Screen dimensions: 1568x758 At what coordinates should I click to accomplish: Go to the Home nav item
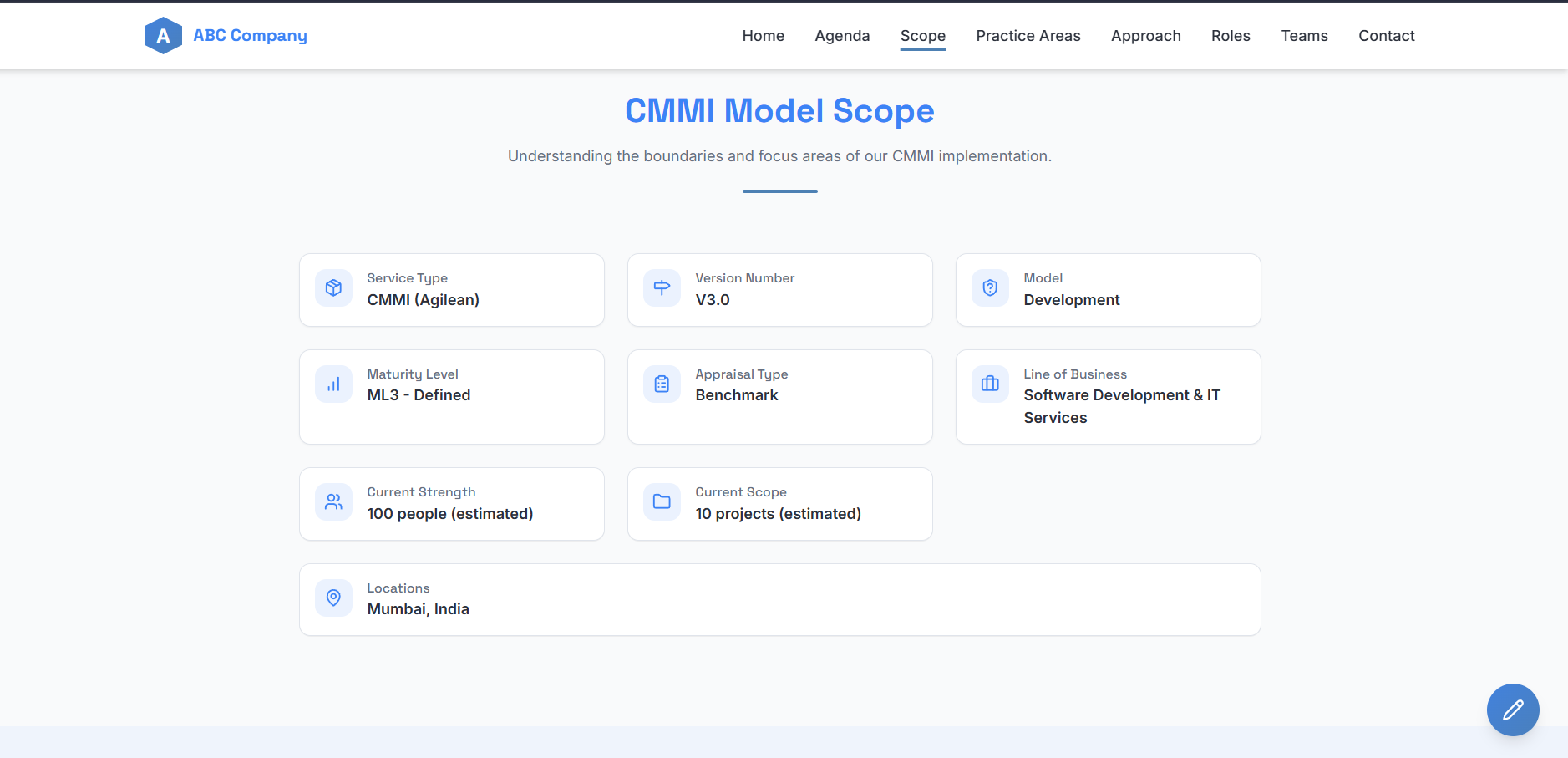[x=764, y=36]
